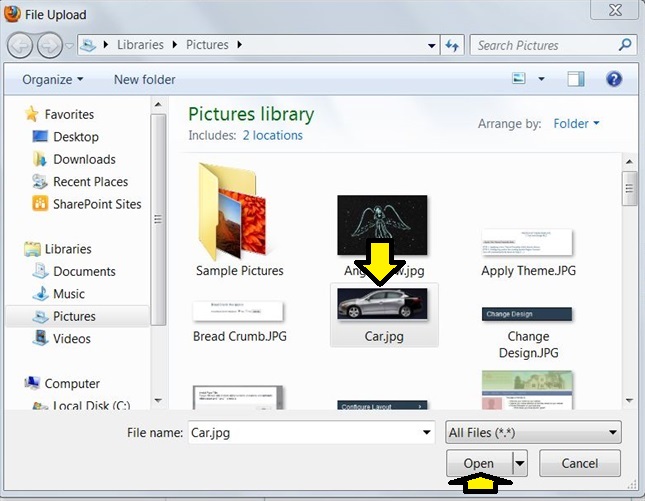Click the Open button

[479, 463]
